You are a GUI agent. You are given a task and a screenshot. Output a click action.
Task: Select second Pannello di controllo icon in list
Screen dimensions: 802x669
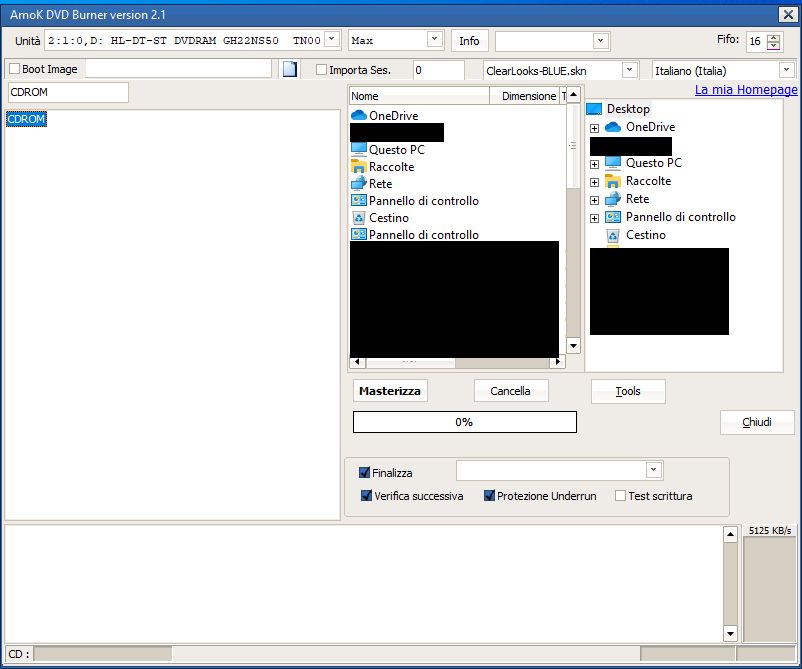(x=359, y=234)
